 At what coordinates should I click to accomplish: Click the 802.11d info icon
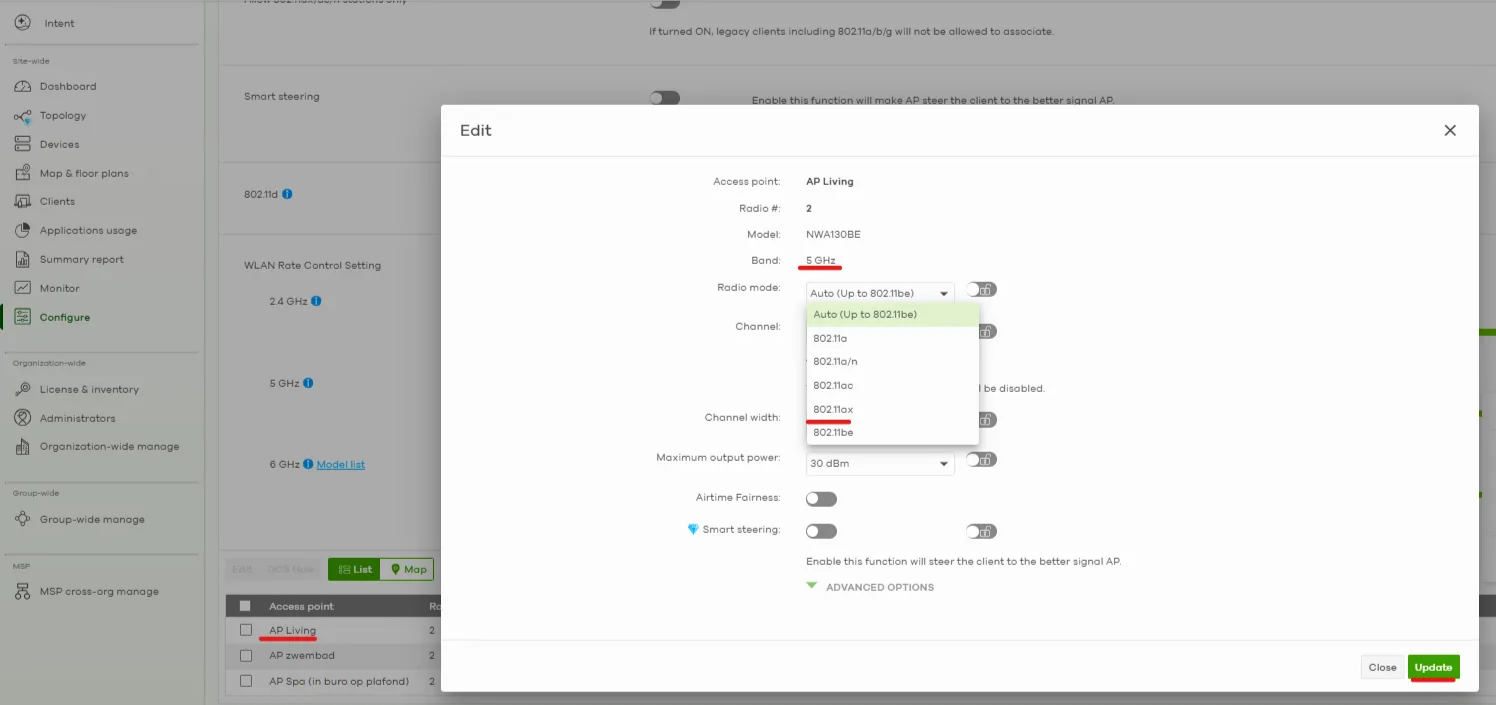tap(287, 194)
